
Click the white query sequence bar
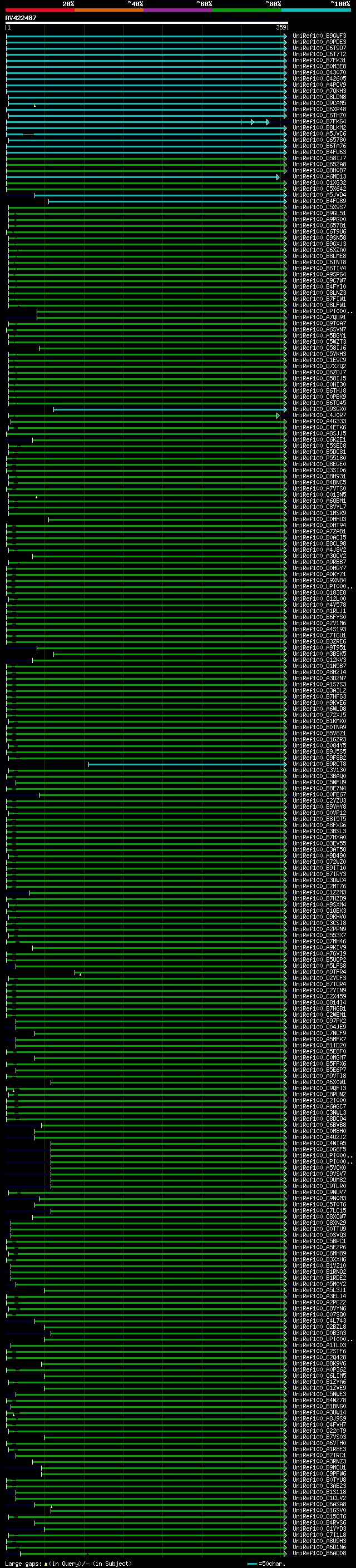pyautogui.click(x=147, y=22)
